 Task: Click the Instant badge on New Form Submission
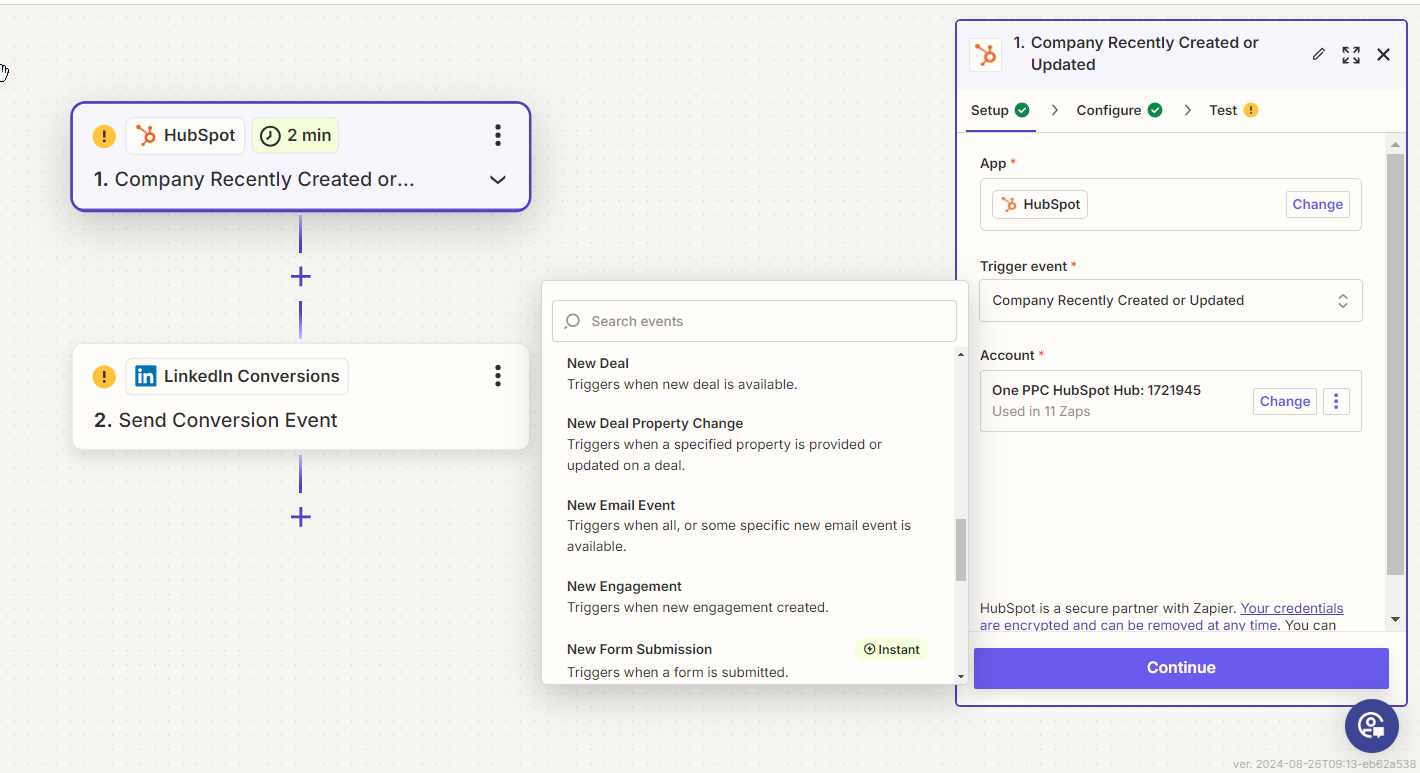click(891, 649)
